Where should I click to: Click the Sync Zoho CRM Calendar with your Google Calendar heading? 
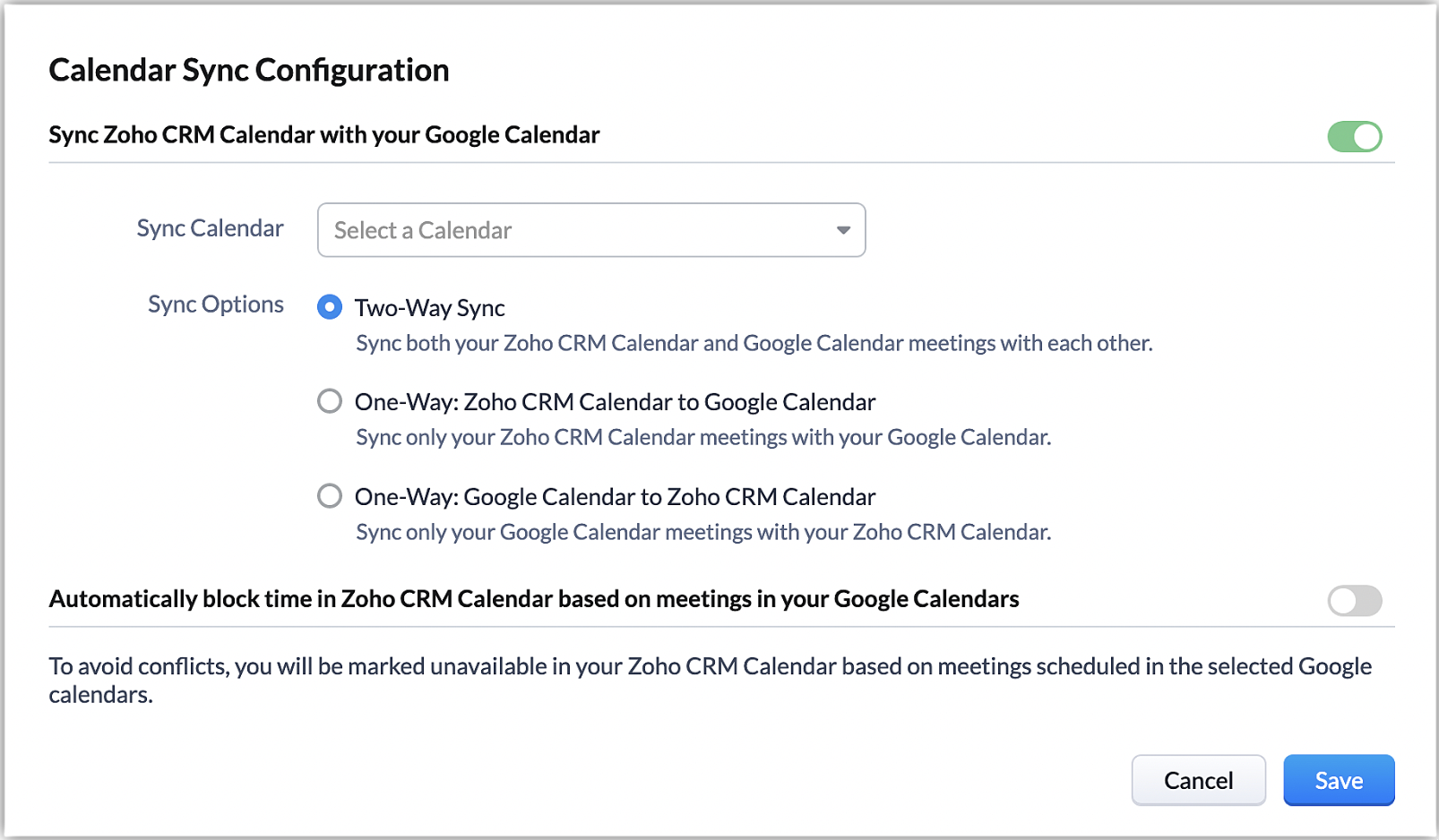click(x=324, y=135)
